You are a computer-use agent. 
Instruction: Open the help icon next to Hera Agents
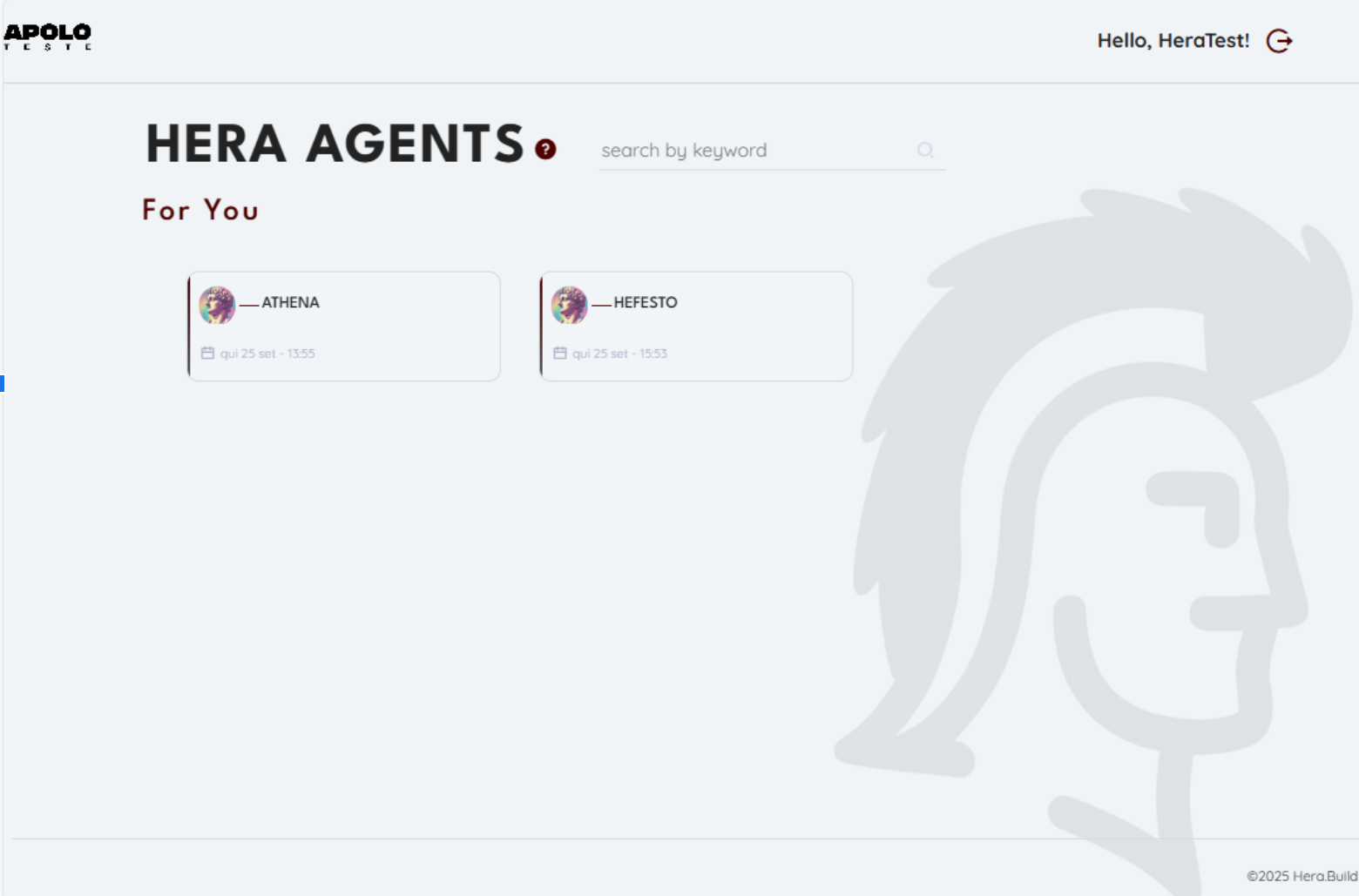pyautogui.click(x=545, y=150)
